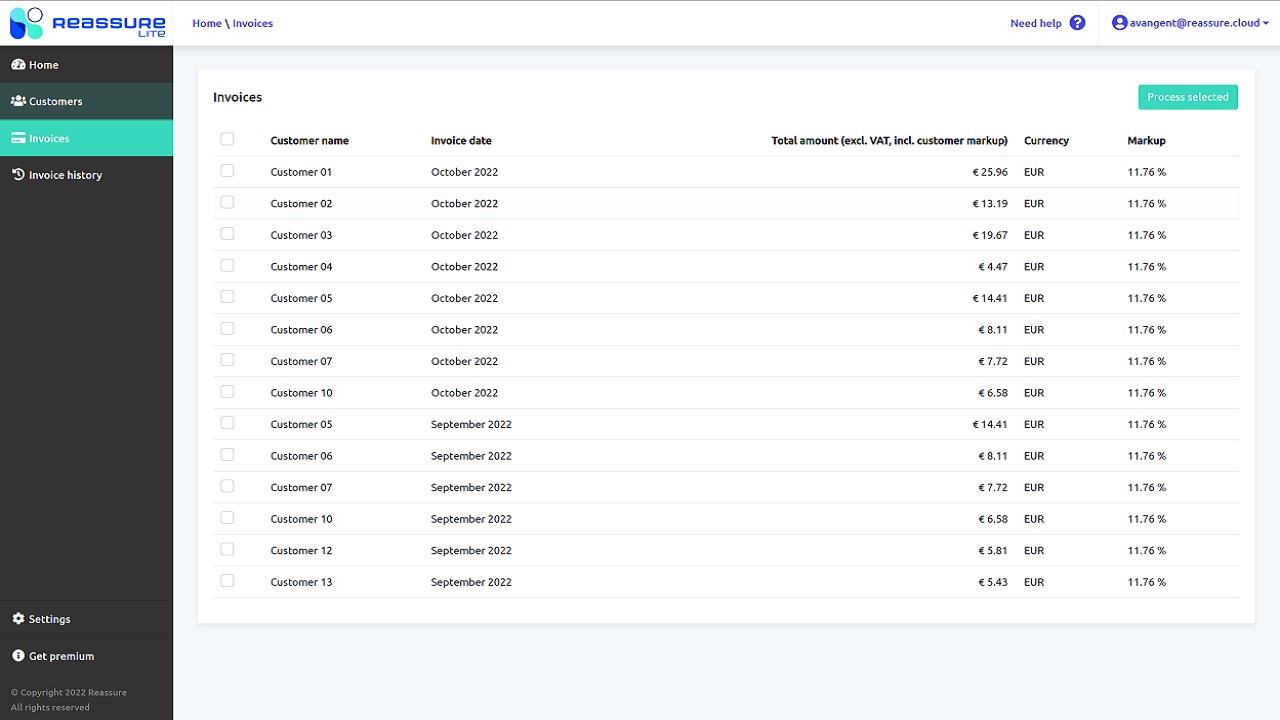Click the Invoice date column header
Viewport: 1280px width, 720px height.
(461, 141)
